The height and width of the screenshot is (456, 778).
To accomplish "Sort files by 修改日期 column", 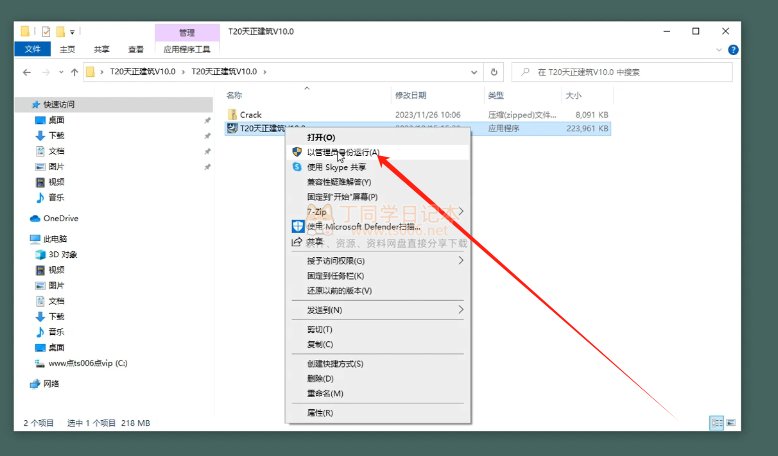I will [x=410, y=95].
